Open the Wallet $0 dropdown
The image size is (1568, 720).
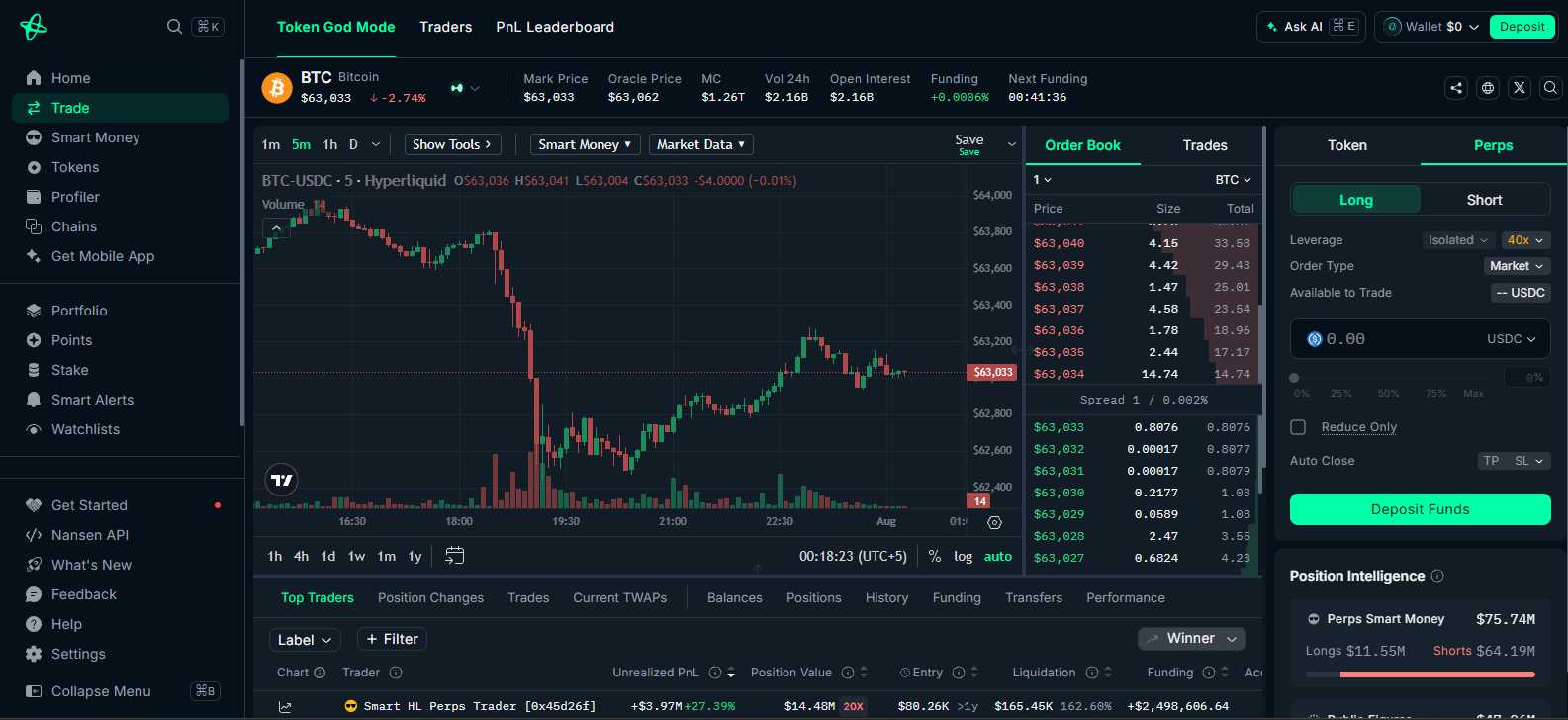pos(1430,27)
